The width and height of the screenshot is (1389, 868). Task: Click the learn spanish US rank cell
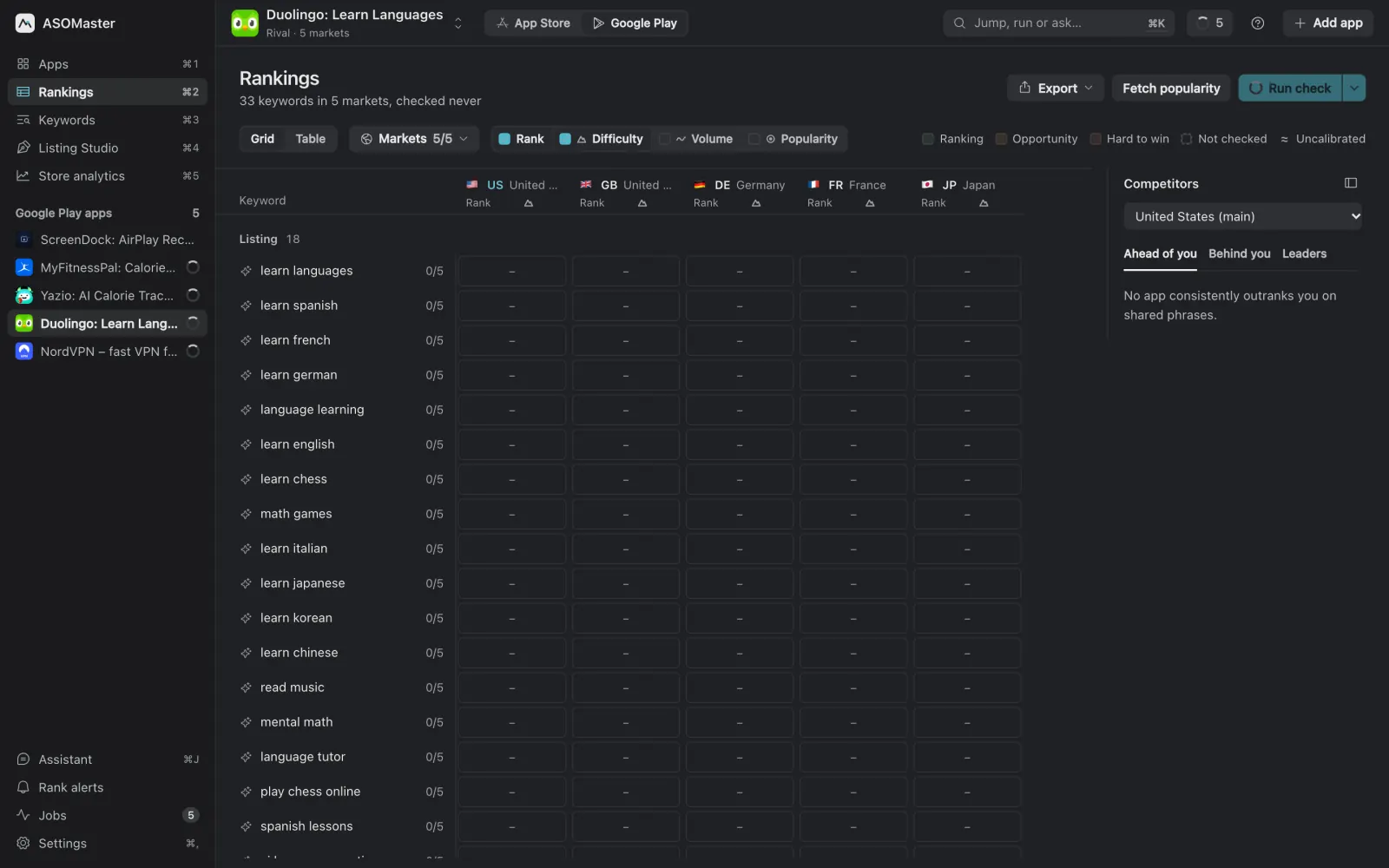(512, 306)
